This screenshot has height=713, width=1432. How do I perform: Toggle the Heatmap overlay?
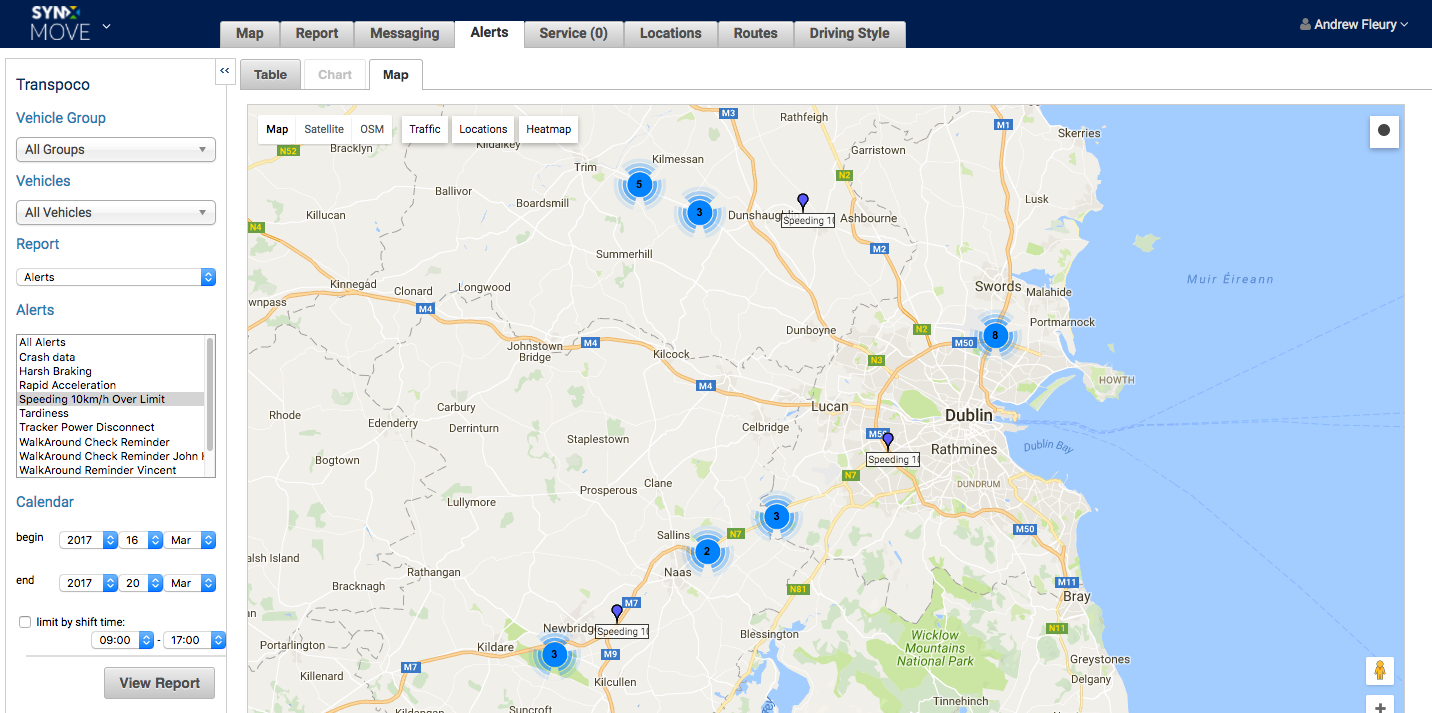tap(548, 129)
